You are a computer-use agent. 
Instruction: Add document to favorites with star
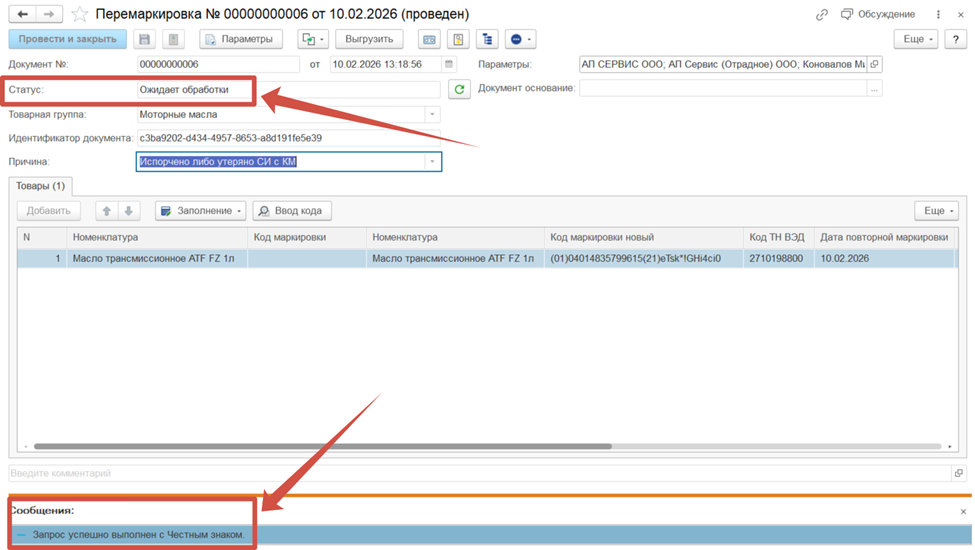[x=80, y=15]
